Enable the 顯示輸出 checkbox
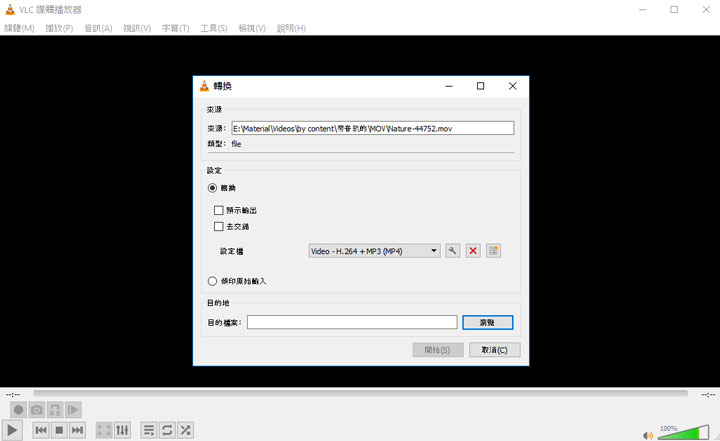This screenshot has width=720, height=441. (219, 210)
